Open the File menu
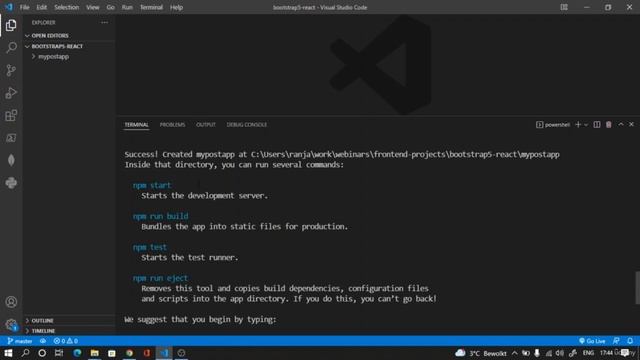This screenshot has width=640, height=360. [x=24, y=7]
